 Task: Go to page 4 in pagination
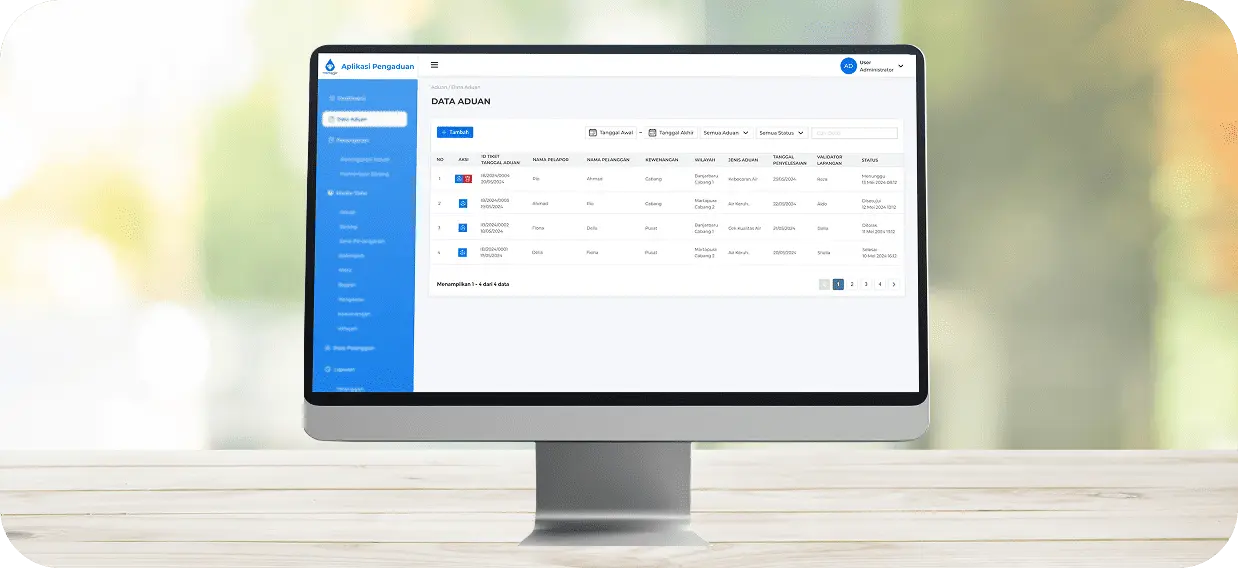click(x=880, y=284)
